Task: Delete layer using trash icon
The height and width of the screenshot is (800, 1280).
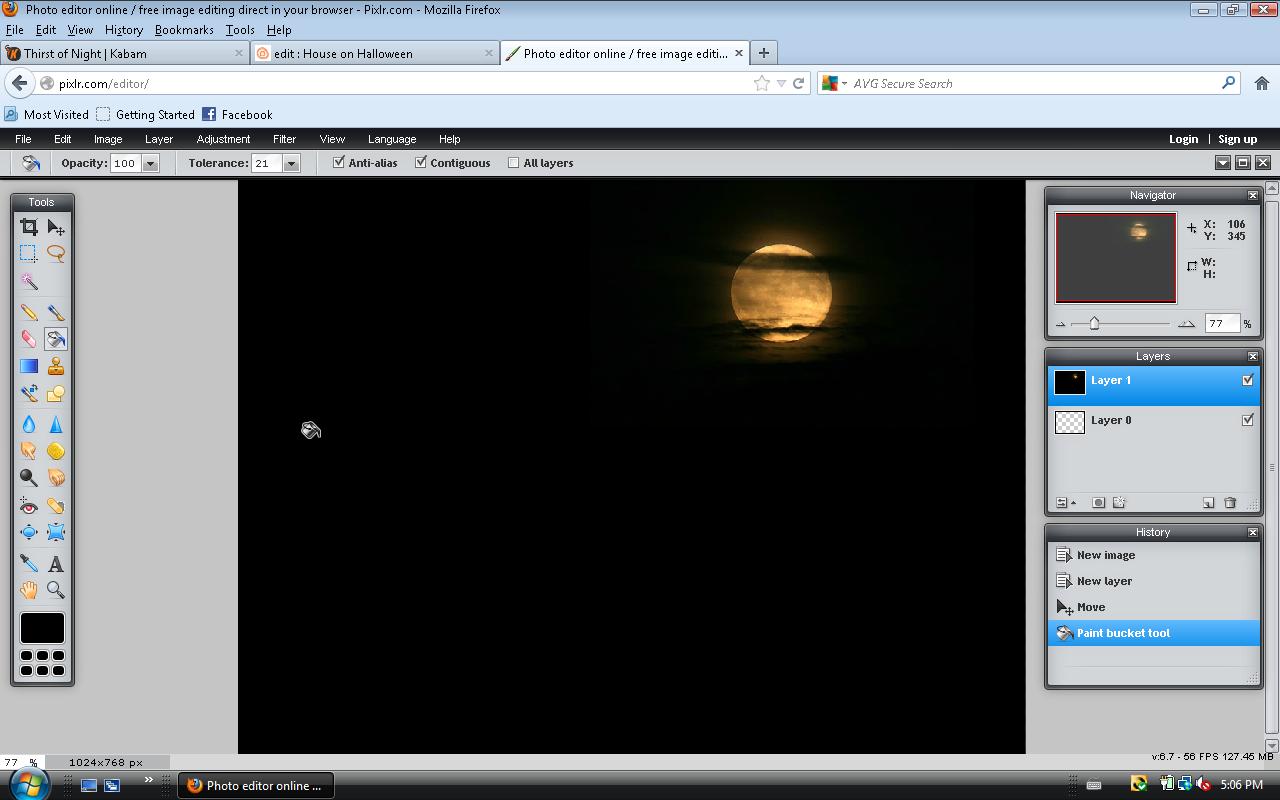Action: tap(1230, 503)
